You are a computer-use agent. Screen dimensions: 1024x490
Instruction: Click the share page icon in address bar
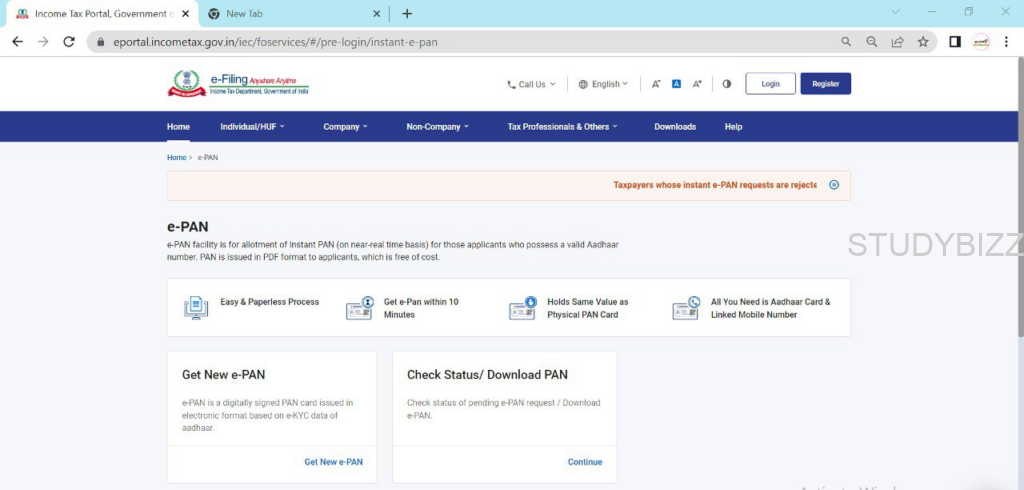point(897,42)
